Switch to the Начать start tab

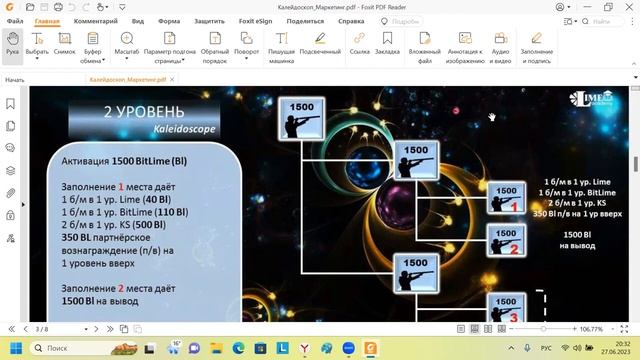[15, 80]
